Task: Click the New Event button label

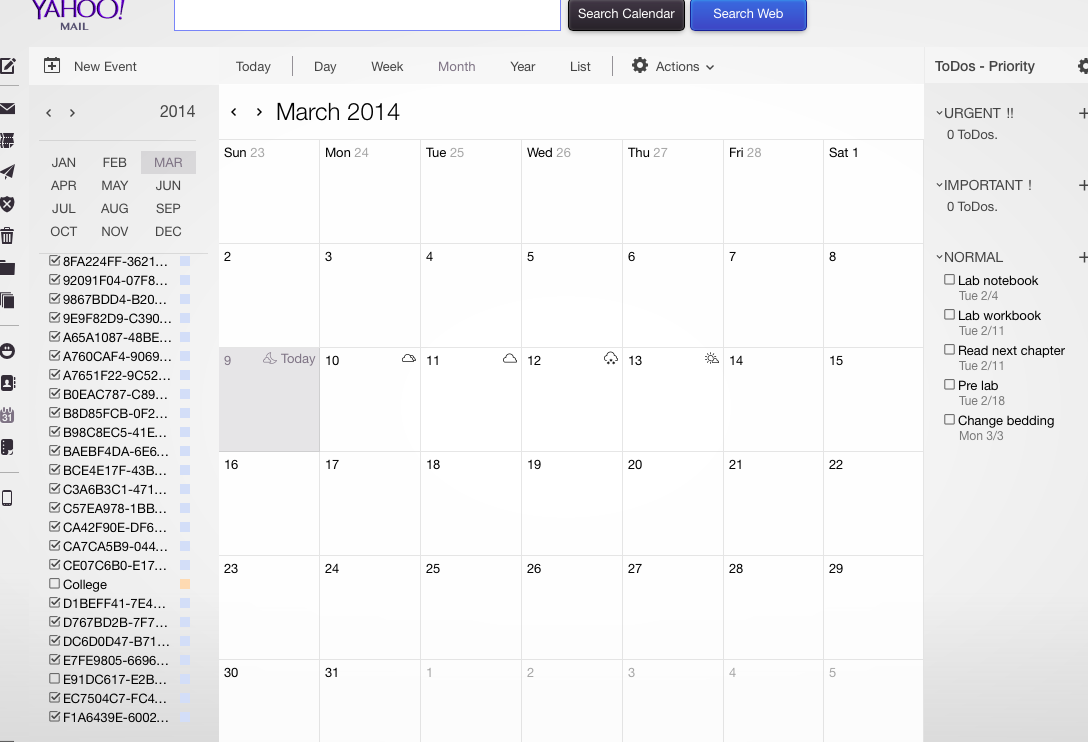Action: [105, 67]
